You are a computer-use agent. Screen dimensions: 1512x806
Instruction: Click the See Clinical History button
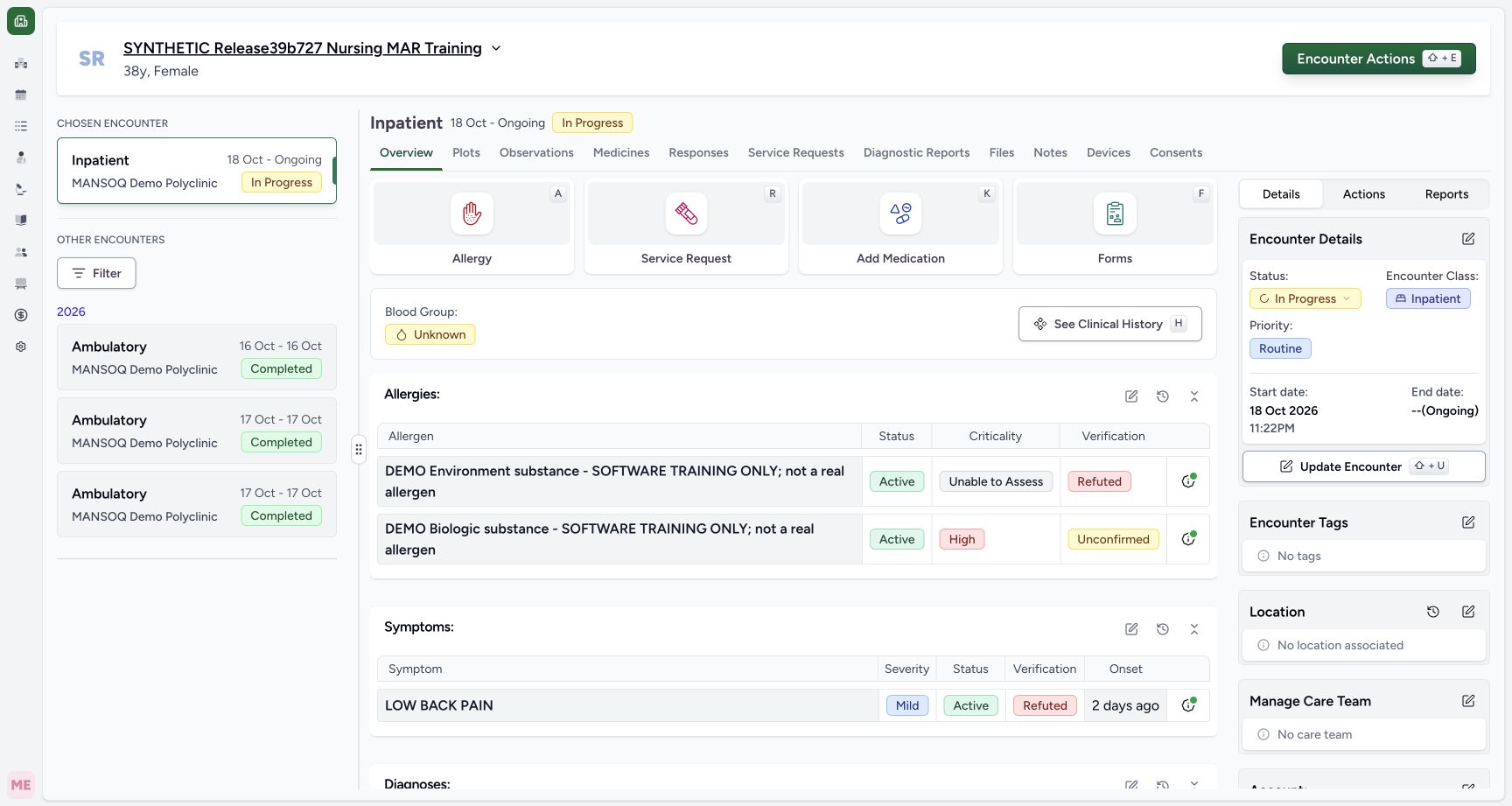point(1109,324)
